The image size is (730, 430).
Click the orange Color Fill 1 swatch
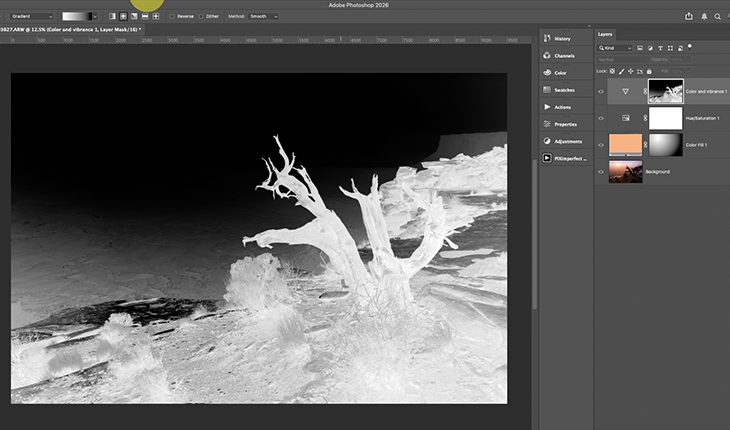625,145
